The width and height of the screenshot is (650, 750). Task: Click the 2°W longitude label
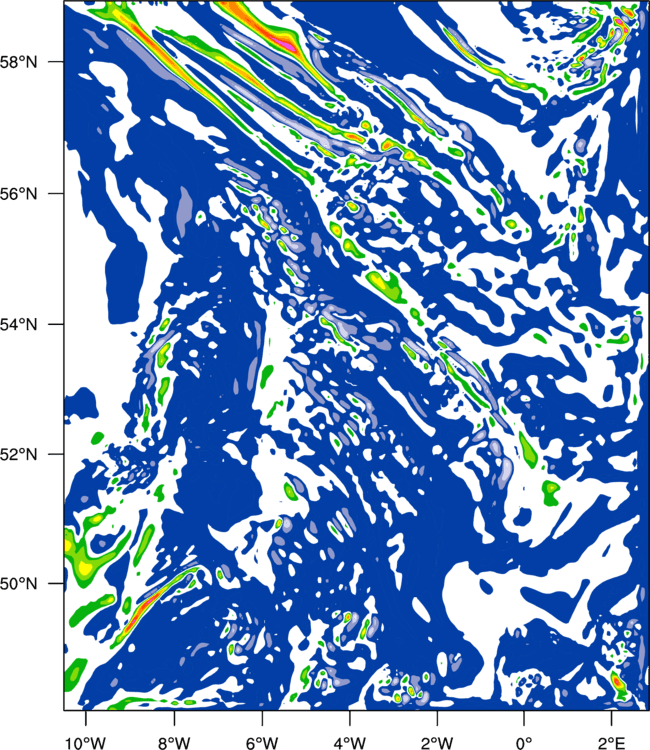tap(437, 743)
